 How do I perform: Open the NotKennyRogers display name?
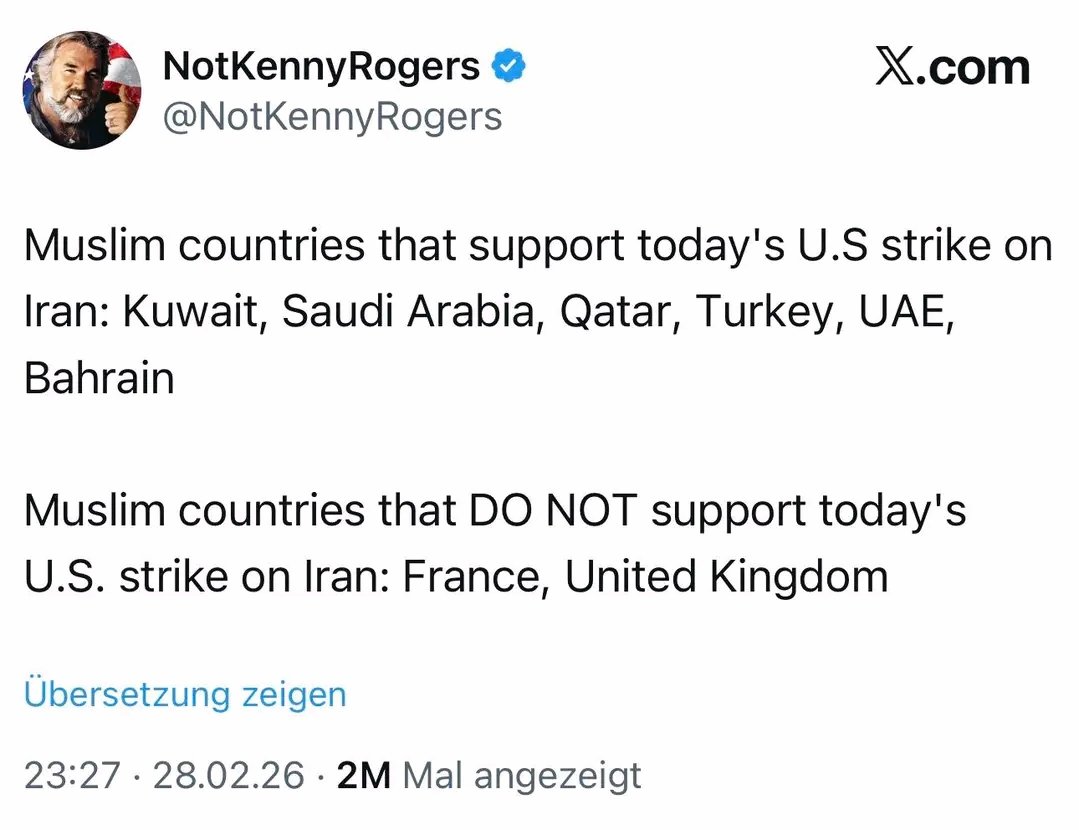point(321,67)
